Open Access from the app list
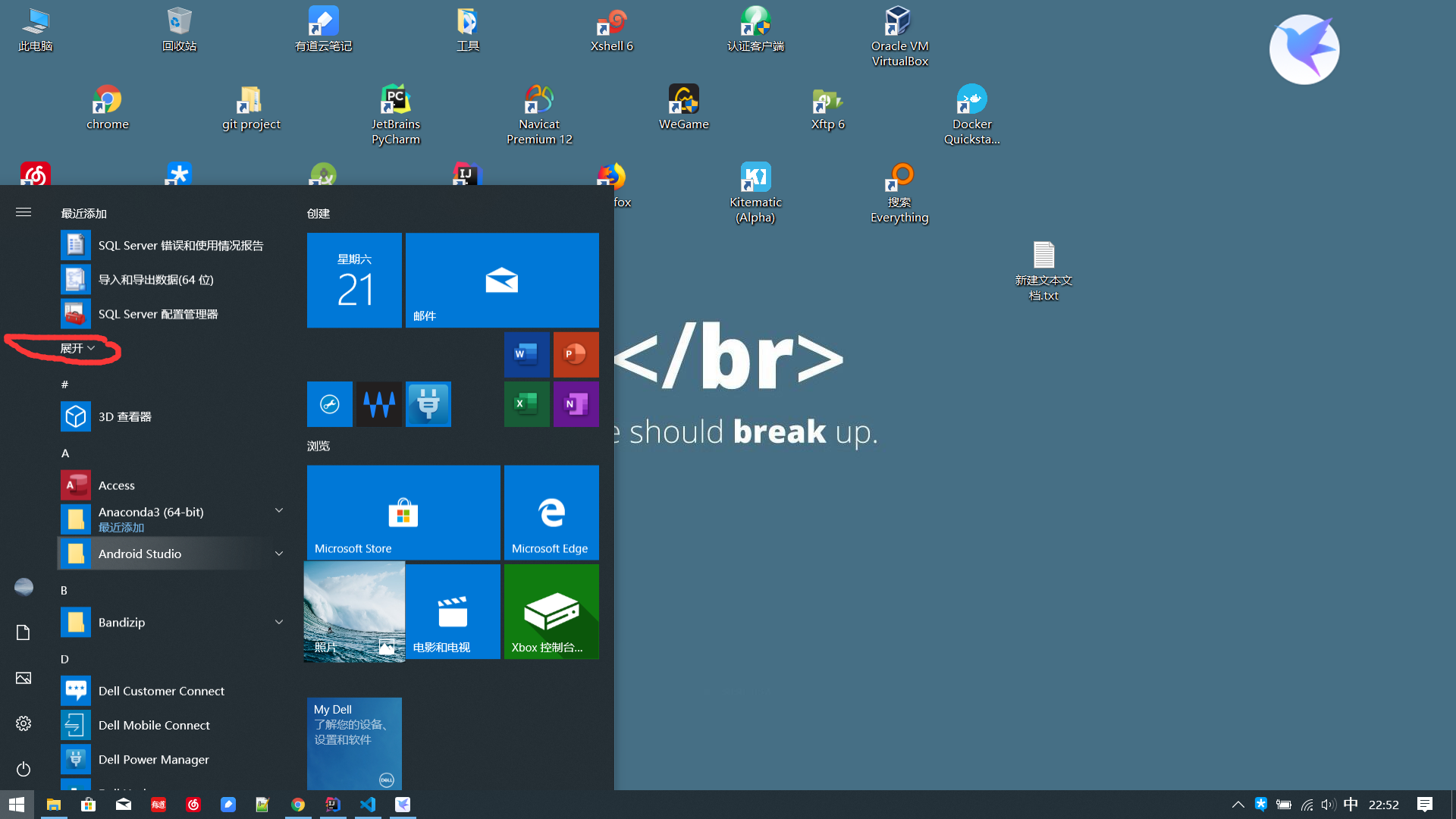Screen dimensions: 1456x819 click(x=117, y=485)
